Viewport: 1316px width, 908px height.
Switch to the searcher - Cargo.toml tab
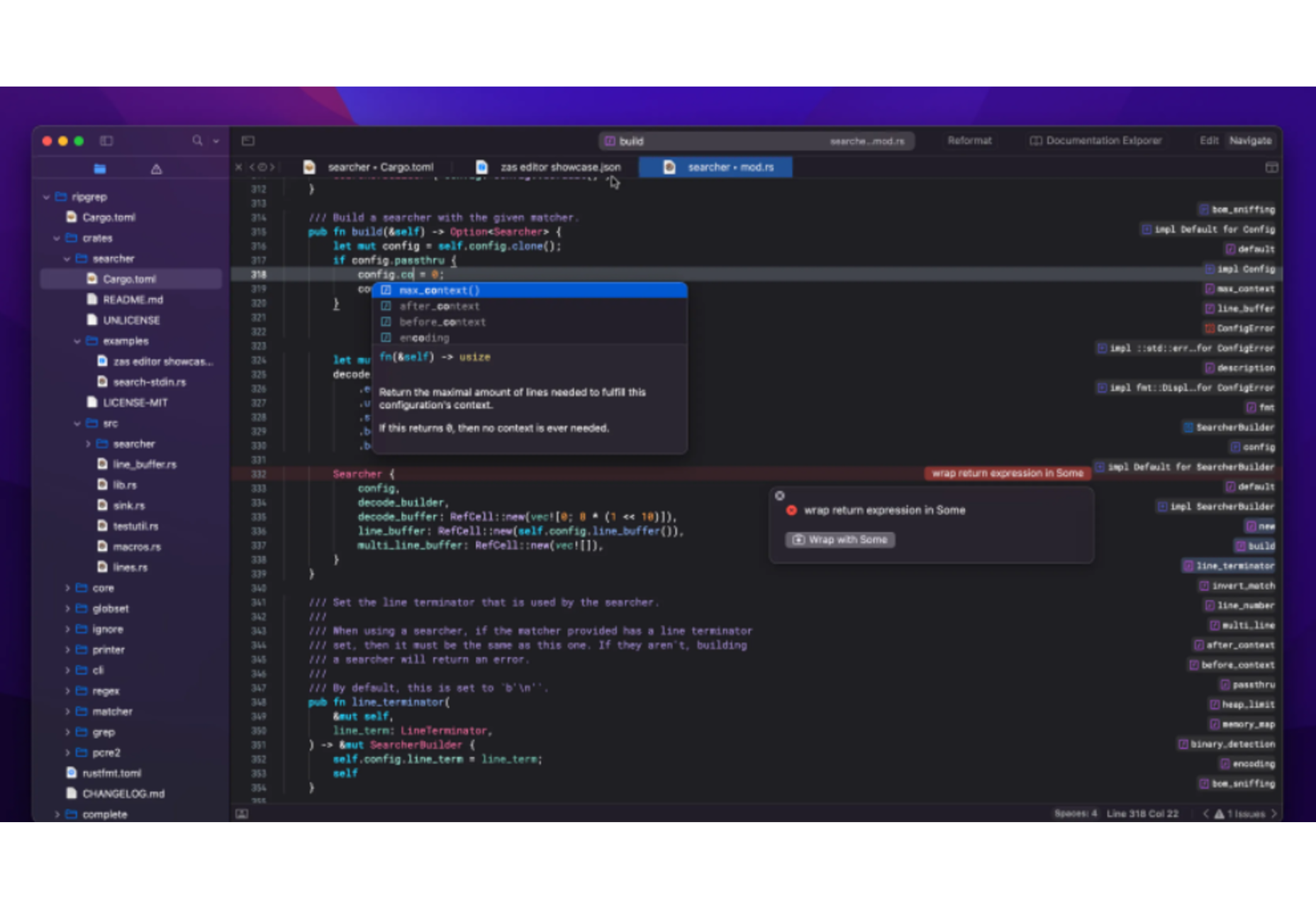[369, 167]
